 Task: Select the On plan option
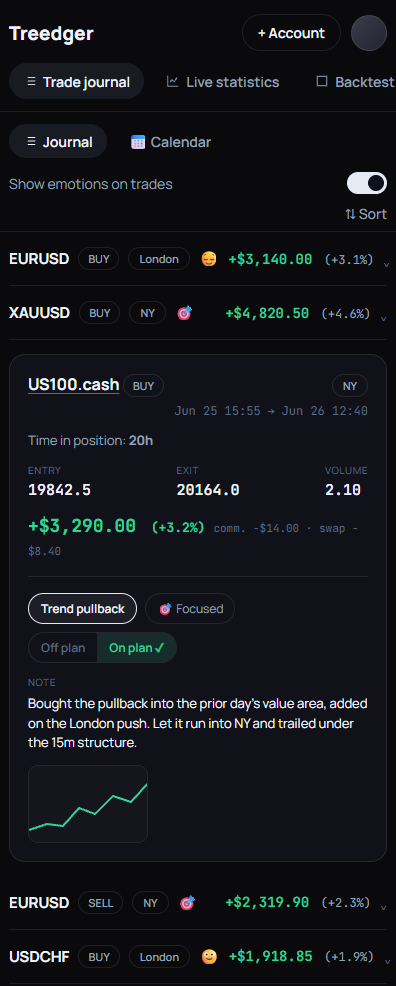coord(136,648)
